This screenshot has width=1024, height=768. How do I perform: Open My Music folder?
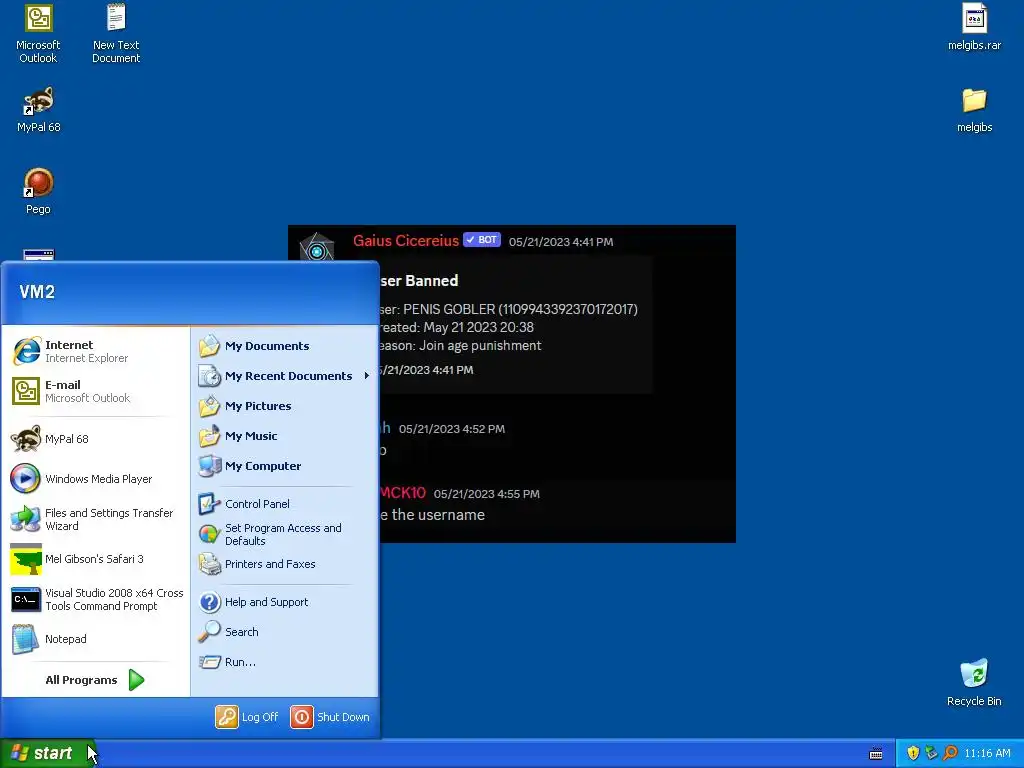pyautogui.click(x=285, y=436)
